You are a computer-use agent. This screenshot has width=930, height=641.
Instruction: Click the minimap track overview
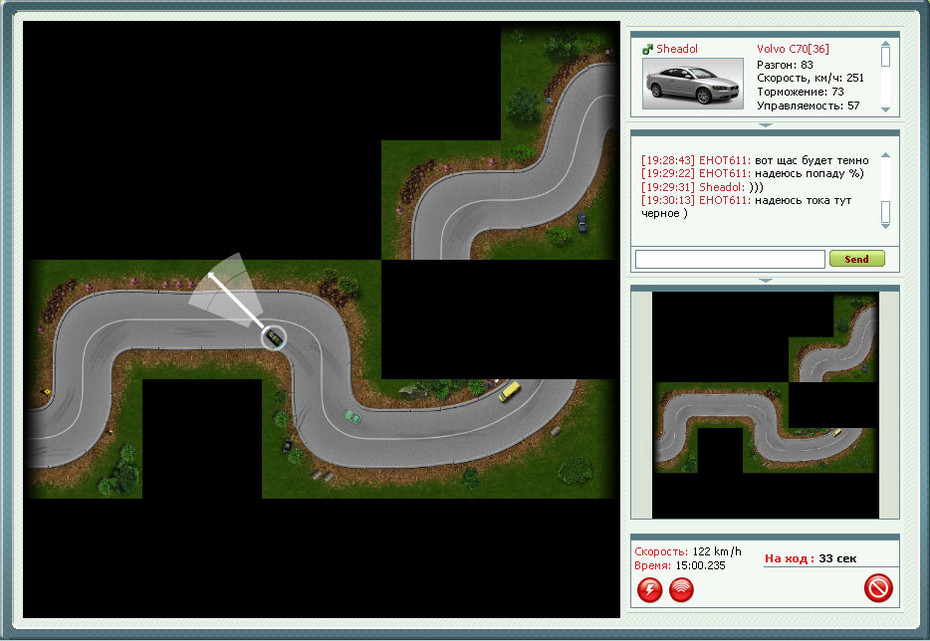765,405
